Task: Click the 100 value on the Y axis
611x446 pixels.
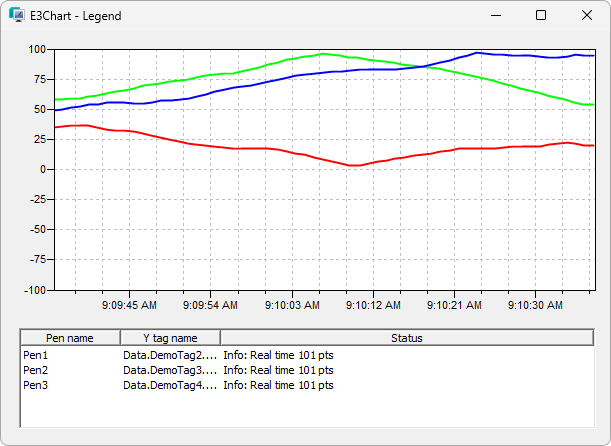Action: 37,49
